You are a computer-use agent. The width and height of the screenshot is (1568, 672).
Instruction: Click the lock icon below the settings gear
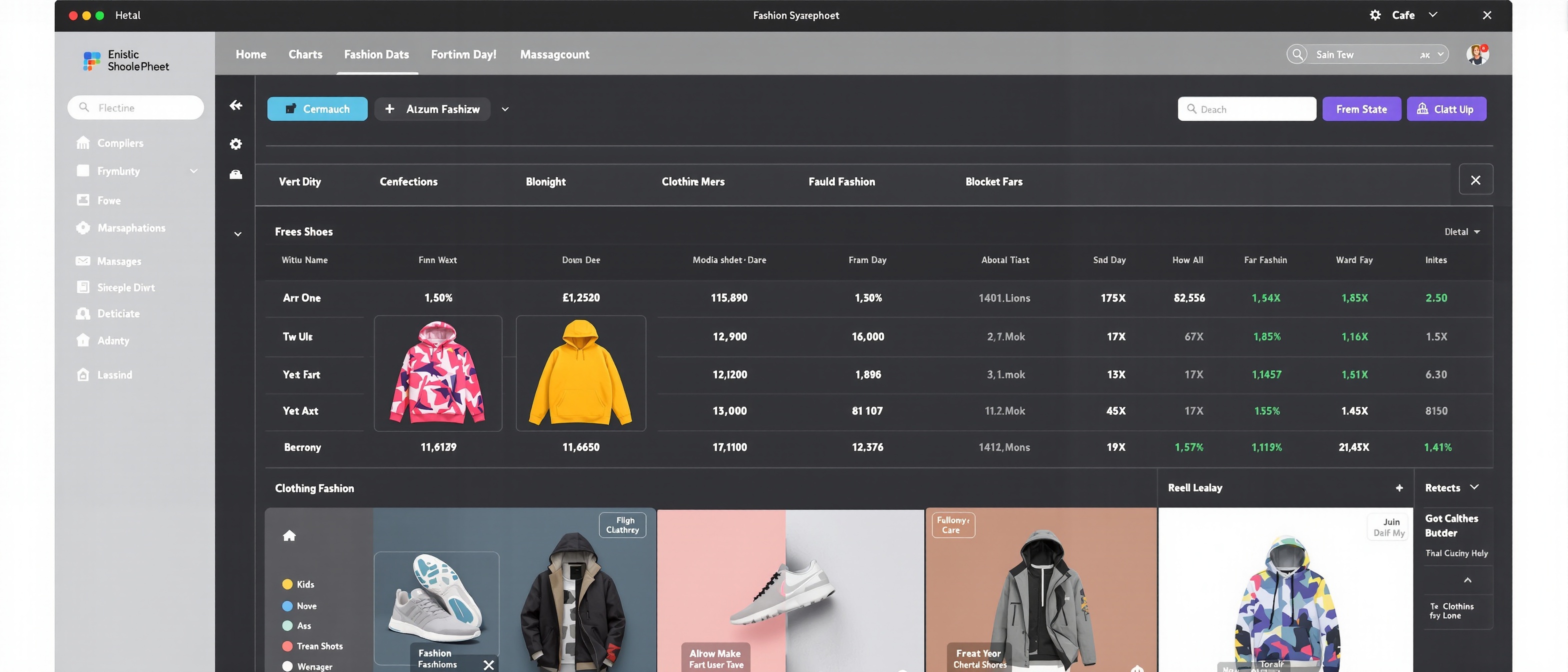235,174
